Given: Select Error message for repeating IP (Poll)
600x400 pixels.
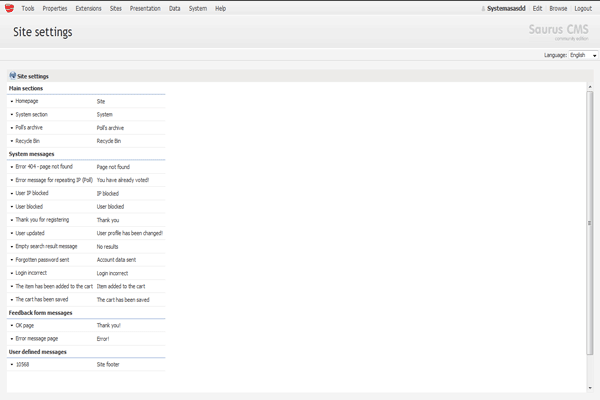Looking at the screenshot, I should coord(54,180).
